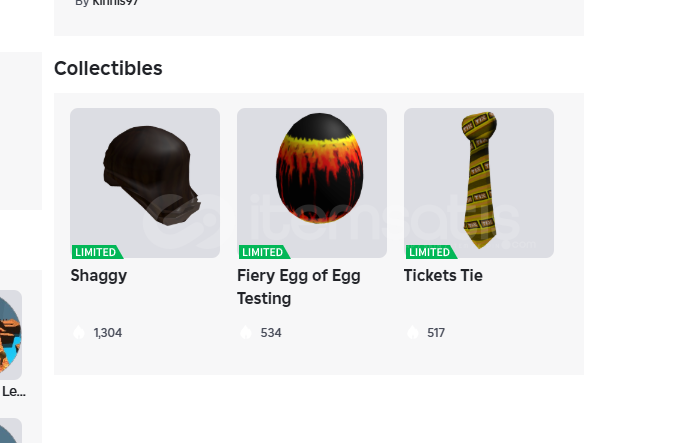The image size is (678, 443).
Task: Click the 534 price value
Action: (x=271, y=333)
